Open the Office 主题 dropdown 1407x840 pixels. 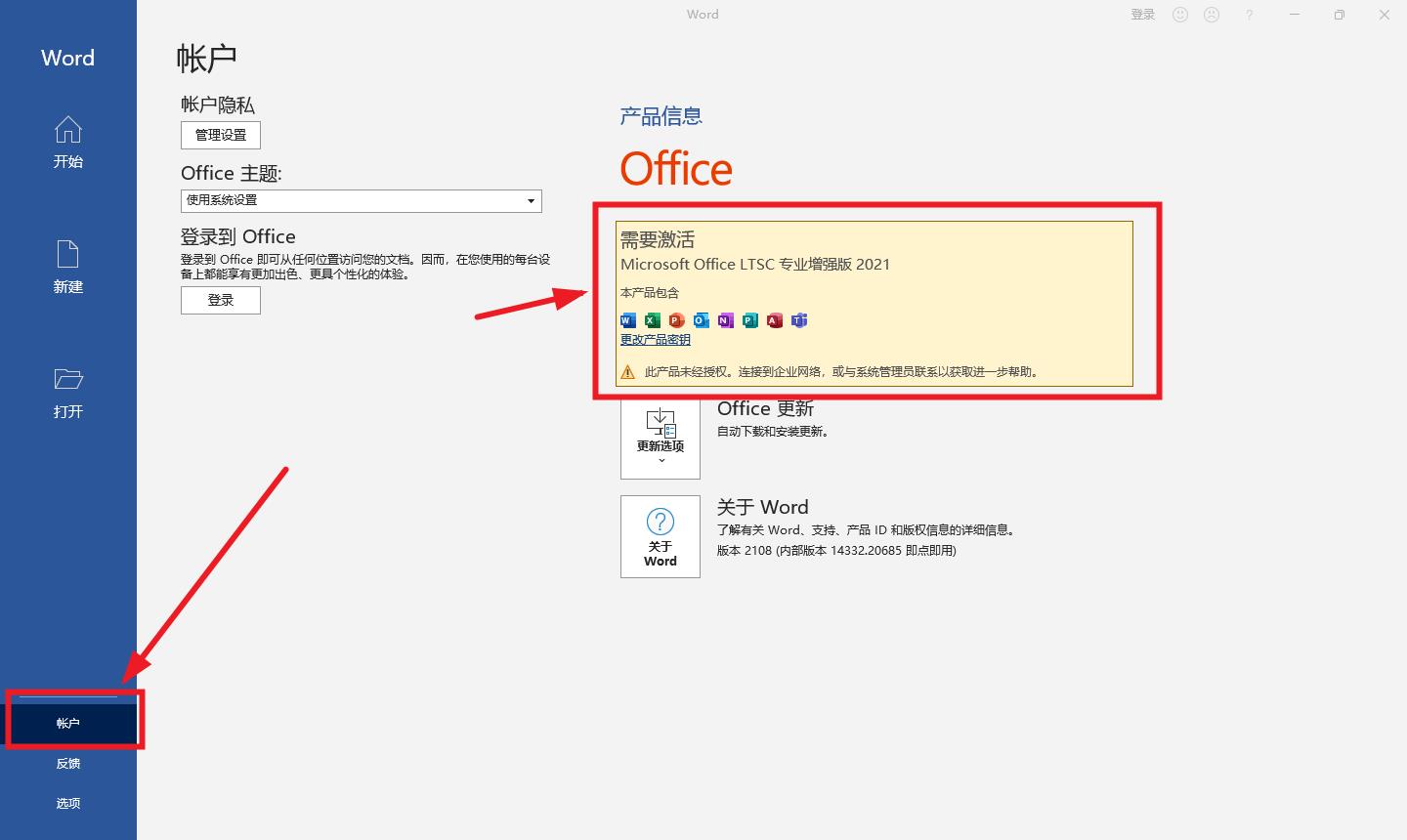[531, 200]
